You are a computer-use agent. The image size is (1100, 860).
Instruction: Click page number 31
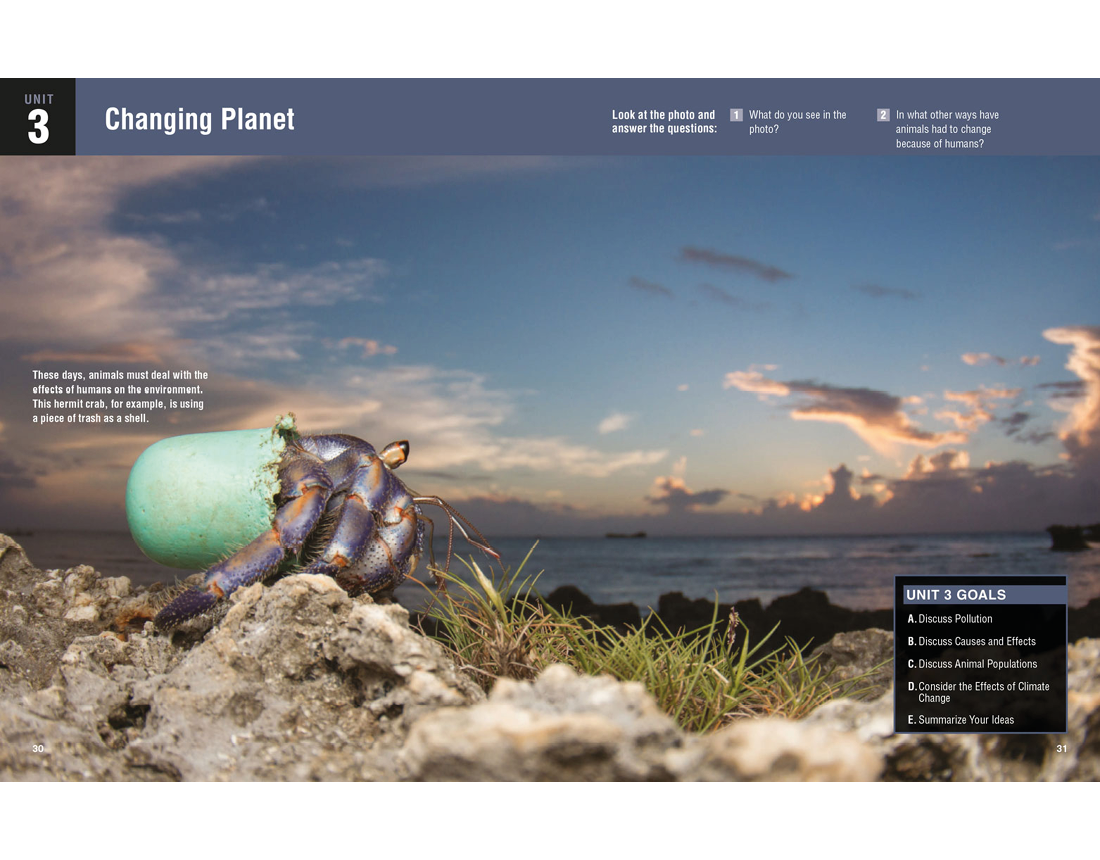tap(1062, 748)
